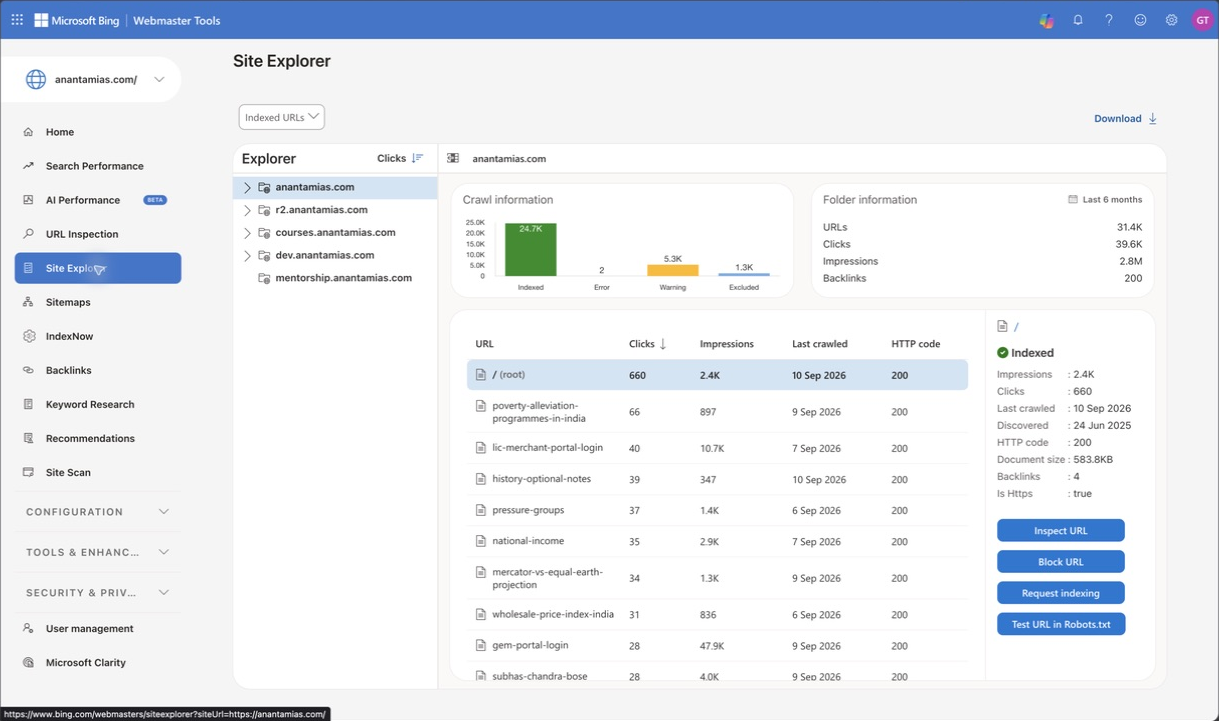This screenshot has height=721, width=1219.
Task: Open the Copilot icon in header
Action: [x=1046, y=20]
